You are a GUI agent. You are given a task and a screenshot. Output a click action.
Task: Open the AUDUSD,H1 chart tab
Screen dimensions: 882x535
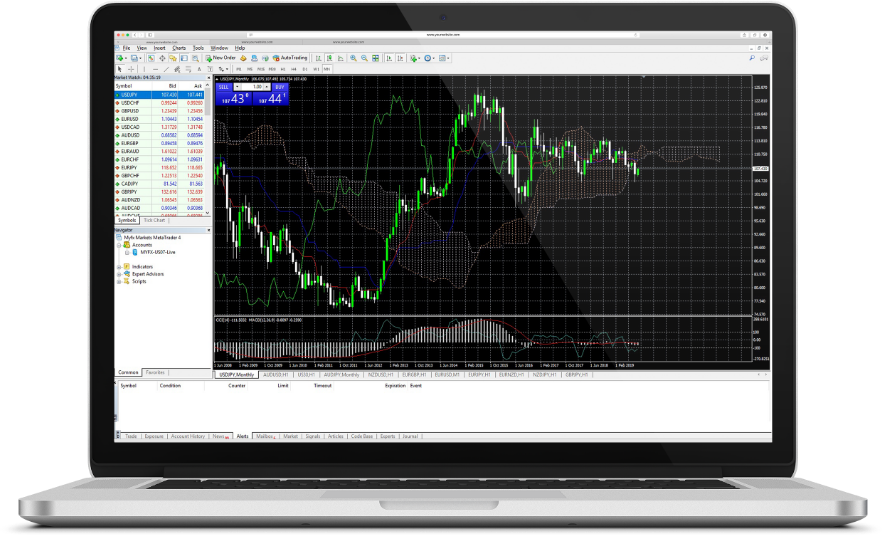pyautogui.click(x=276, y=375)
